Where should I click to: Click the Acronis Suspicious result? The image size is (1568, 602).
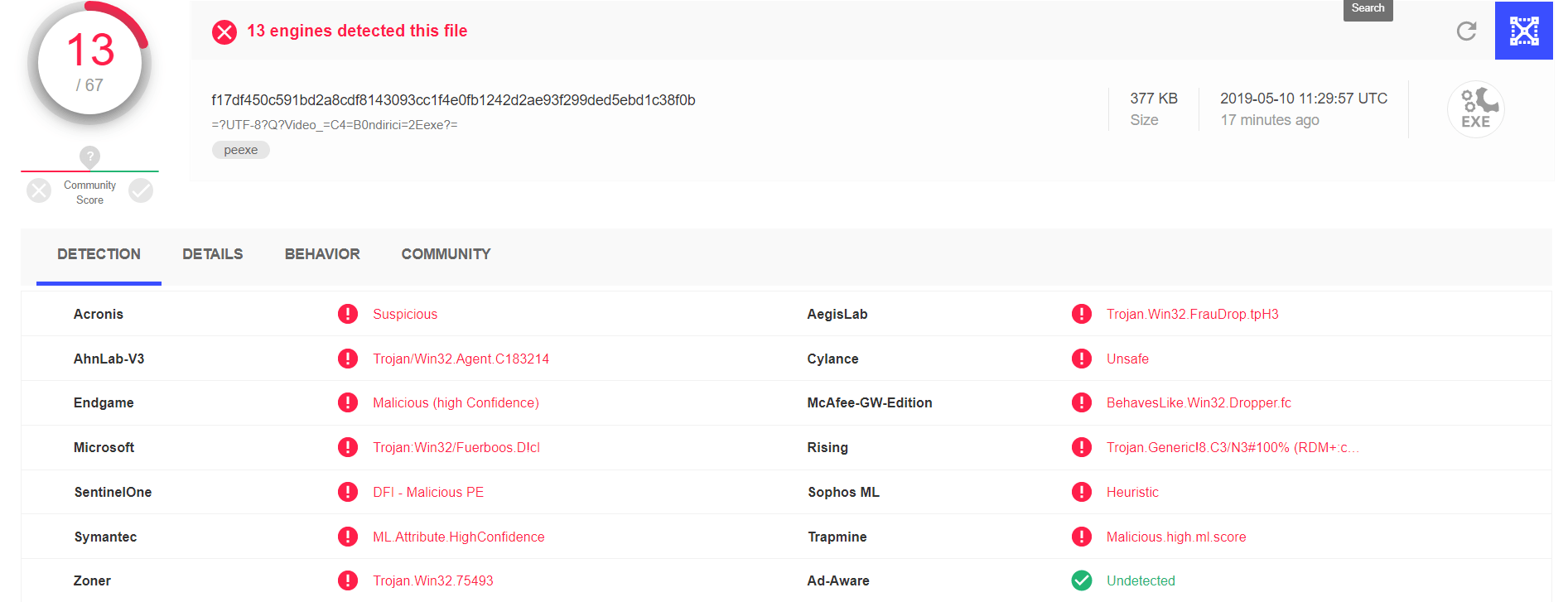pos(405,314)
